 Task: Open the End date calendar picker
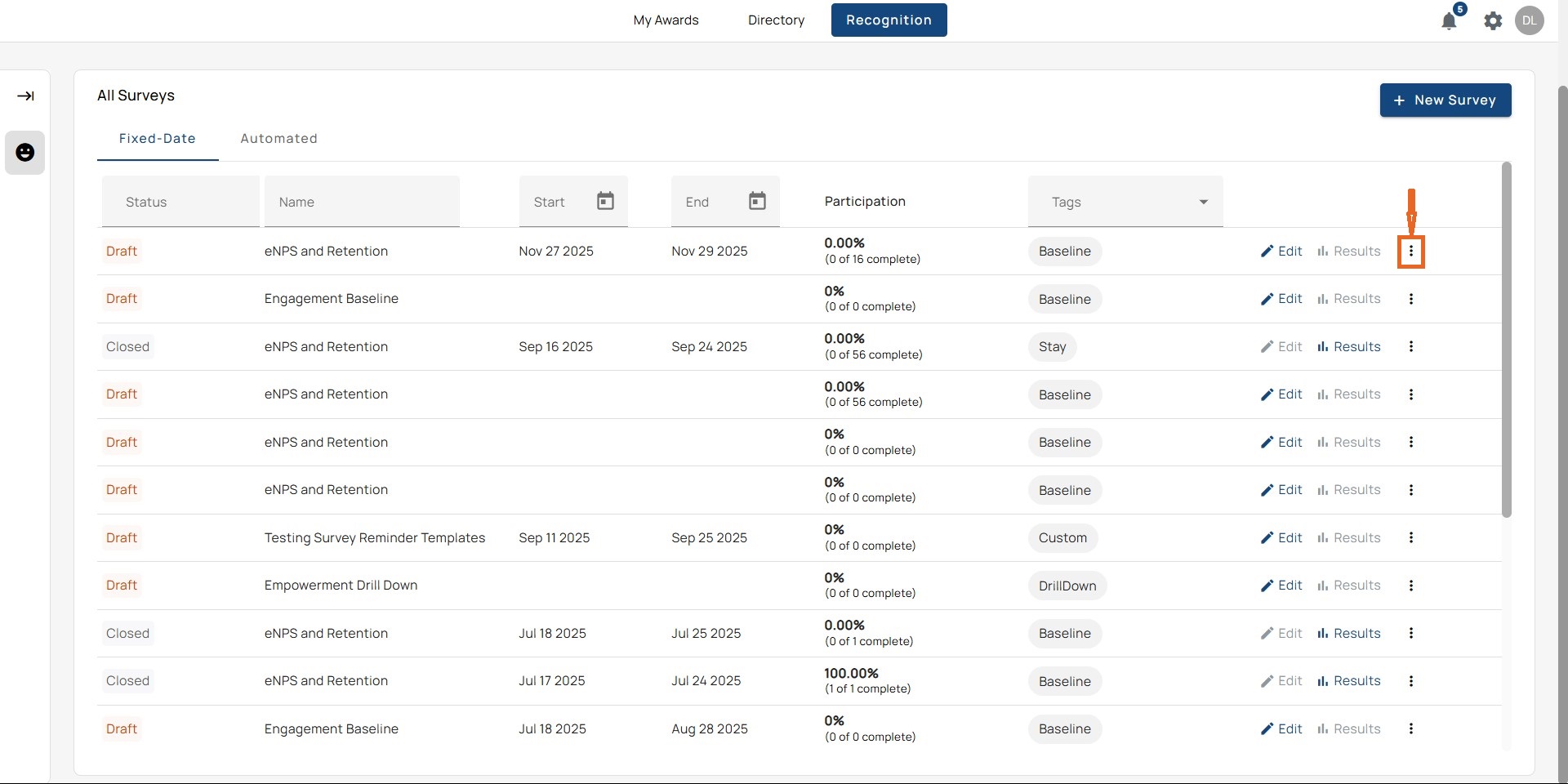[x=757, y=201]
